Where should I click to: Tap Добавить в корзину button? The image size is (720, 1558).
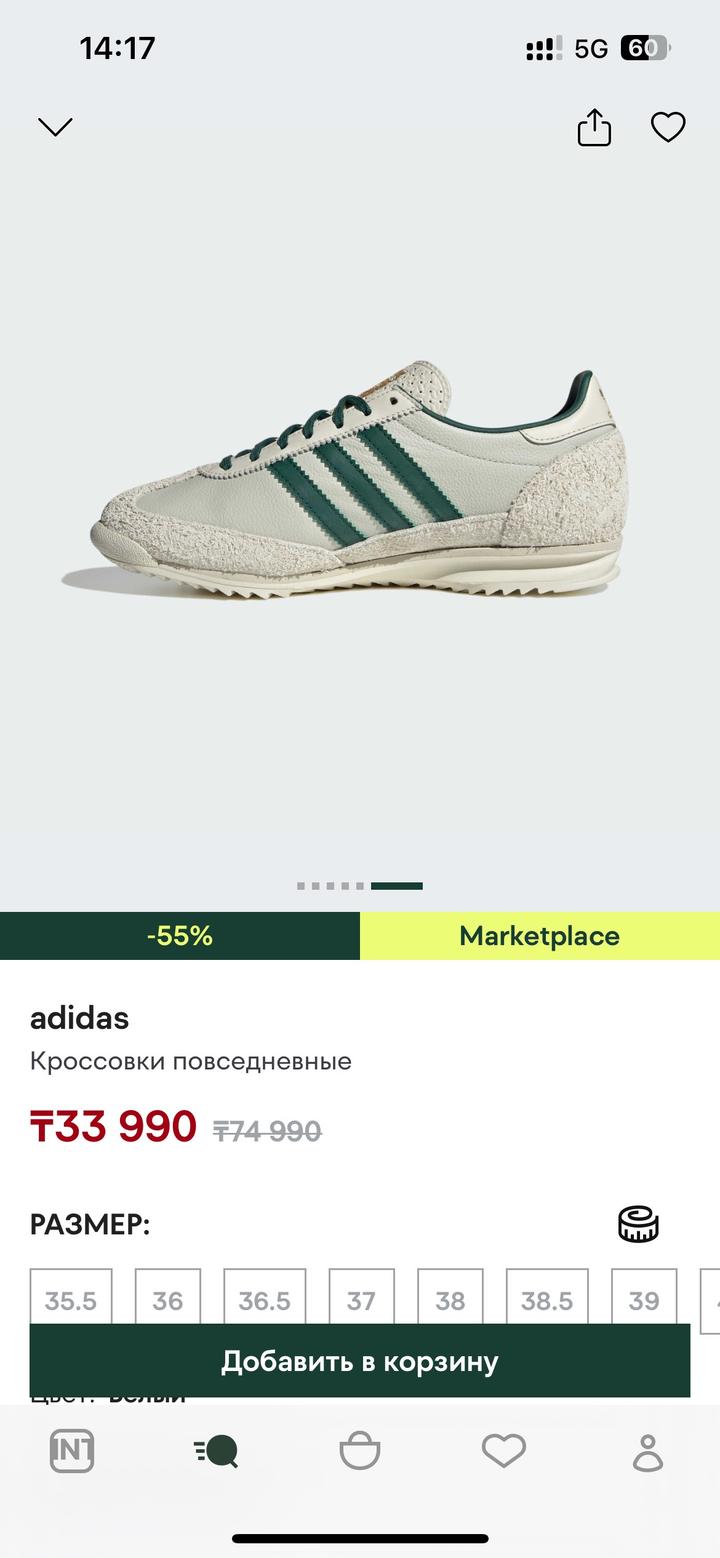click(x=360, y=1361)
